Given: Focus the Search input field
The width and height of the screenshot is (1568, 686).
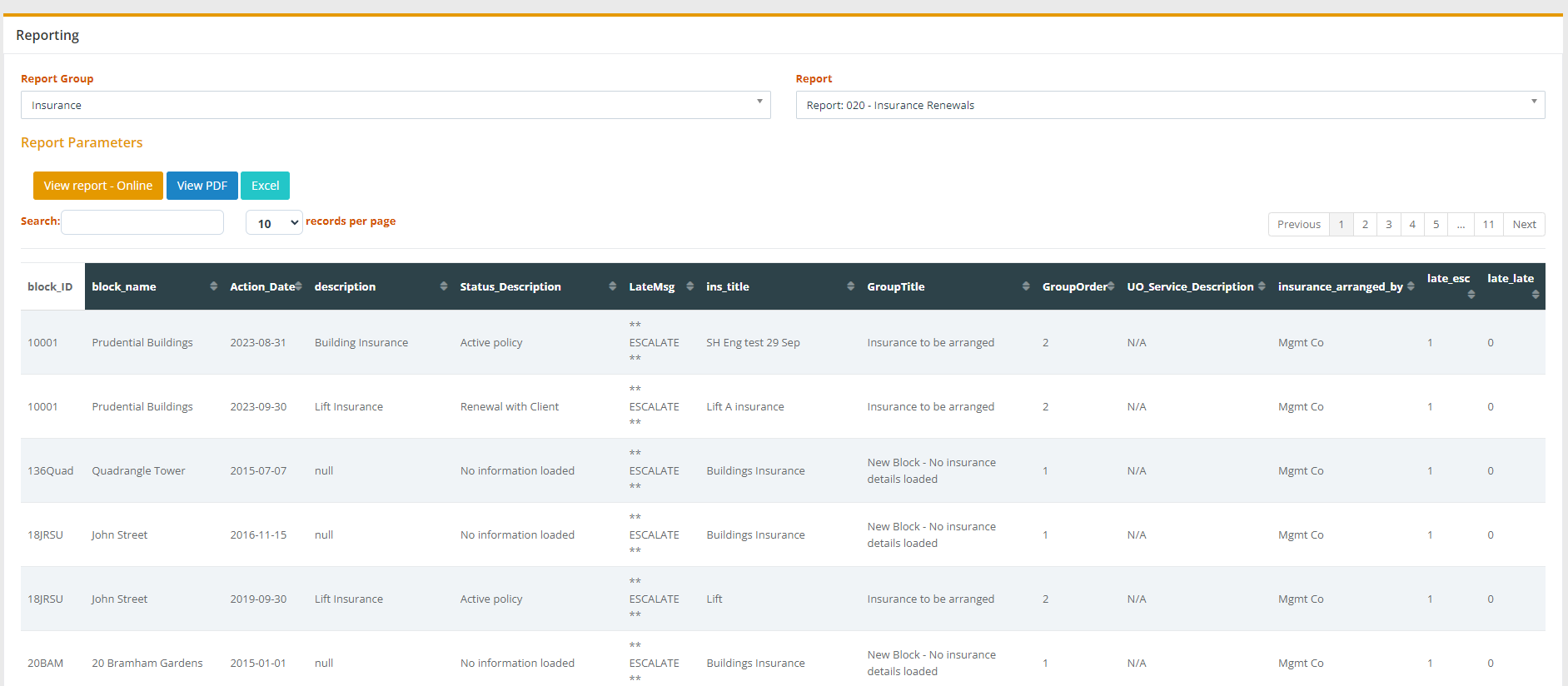Looking at the screenshot, I should click(x=142, y=222).
